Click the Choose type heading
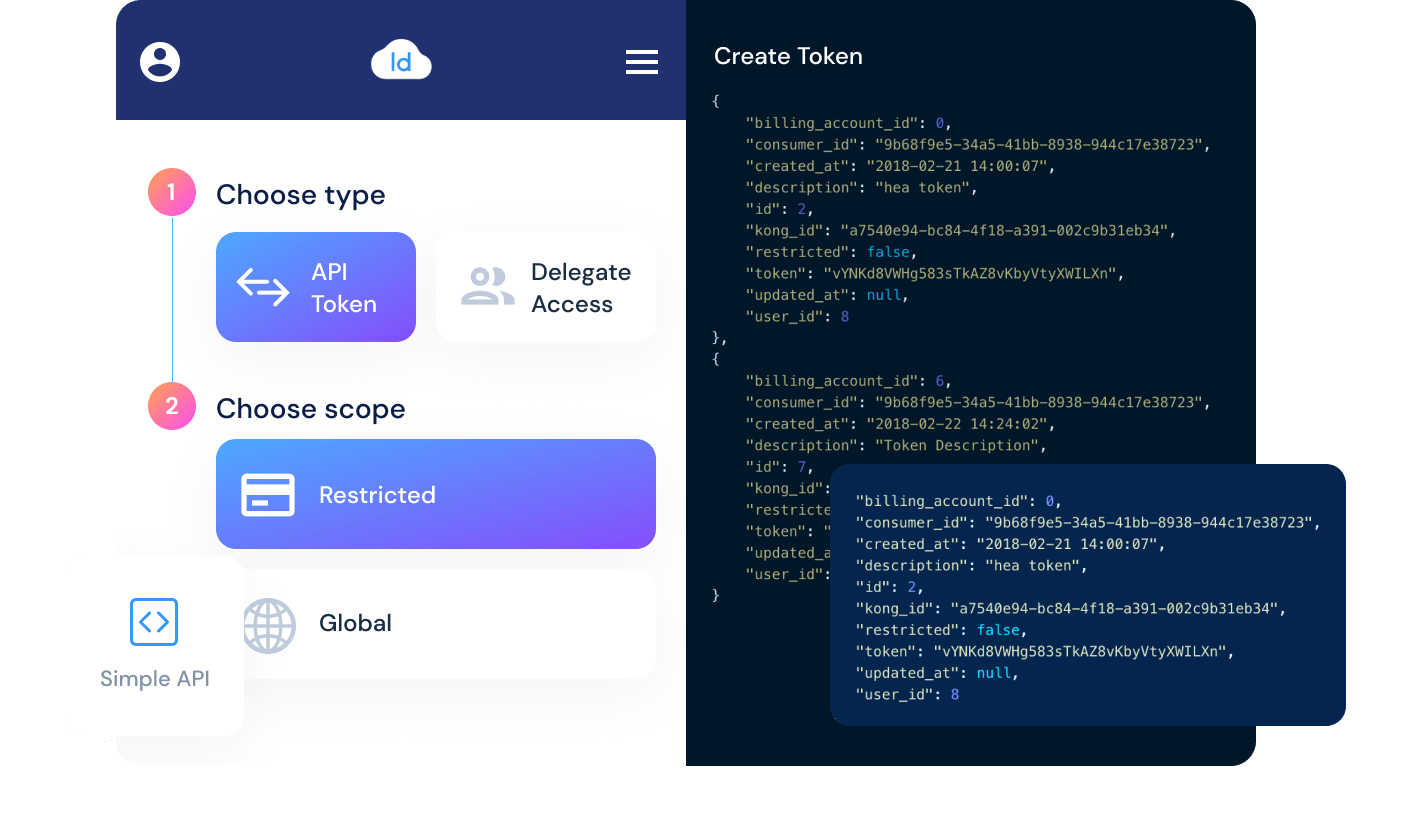Image resolution: width=1424 pixels, height=816 pixels. [x=300, y=195]
